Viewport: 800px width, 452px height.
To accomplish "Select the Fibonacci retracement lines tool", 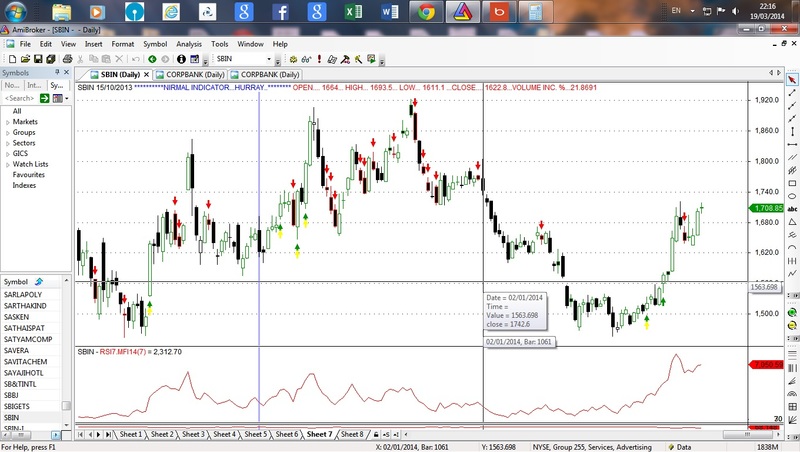I will 792,354.
